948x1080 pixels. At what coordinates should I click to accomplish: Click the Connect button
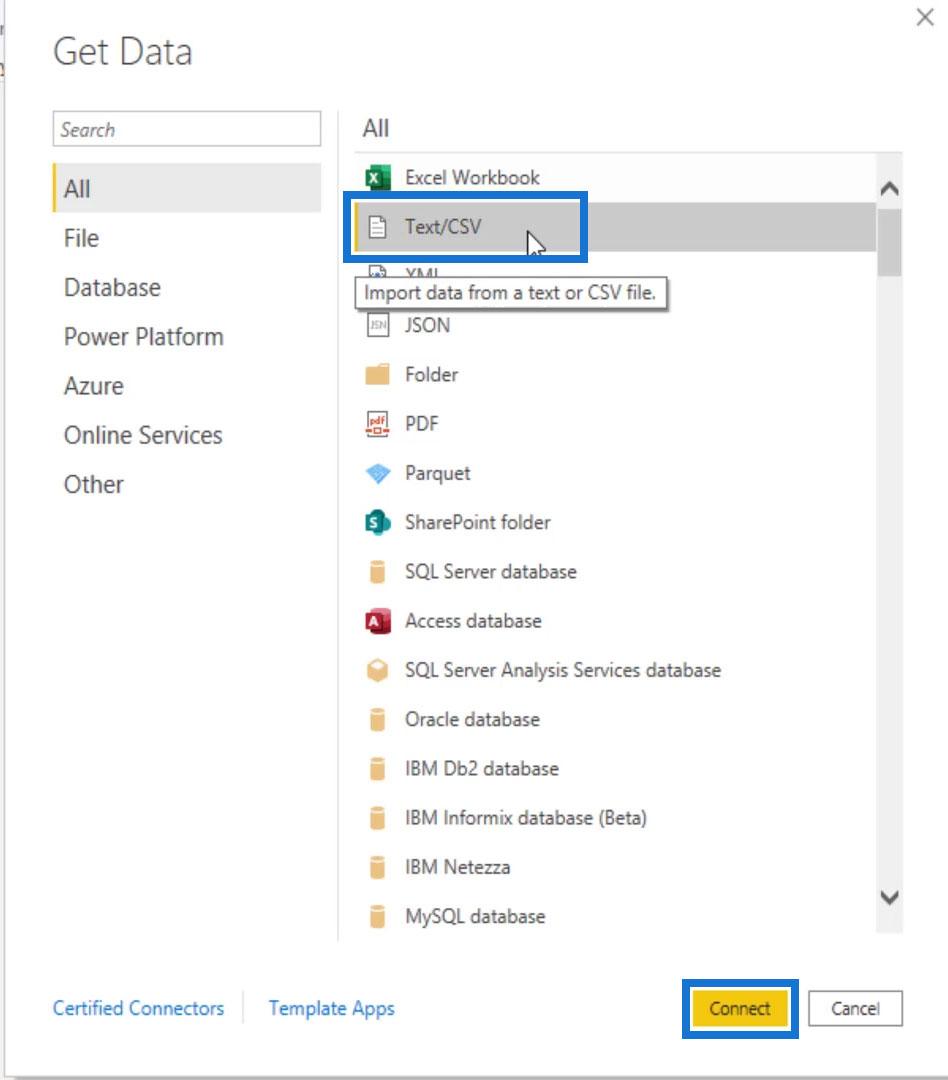(740, 1008)
